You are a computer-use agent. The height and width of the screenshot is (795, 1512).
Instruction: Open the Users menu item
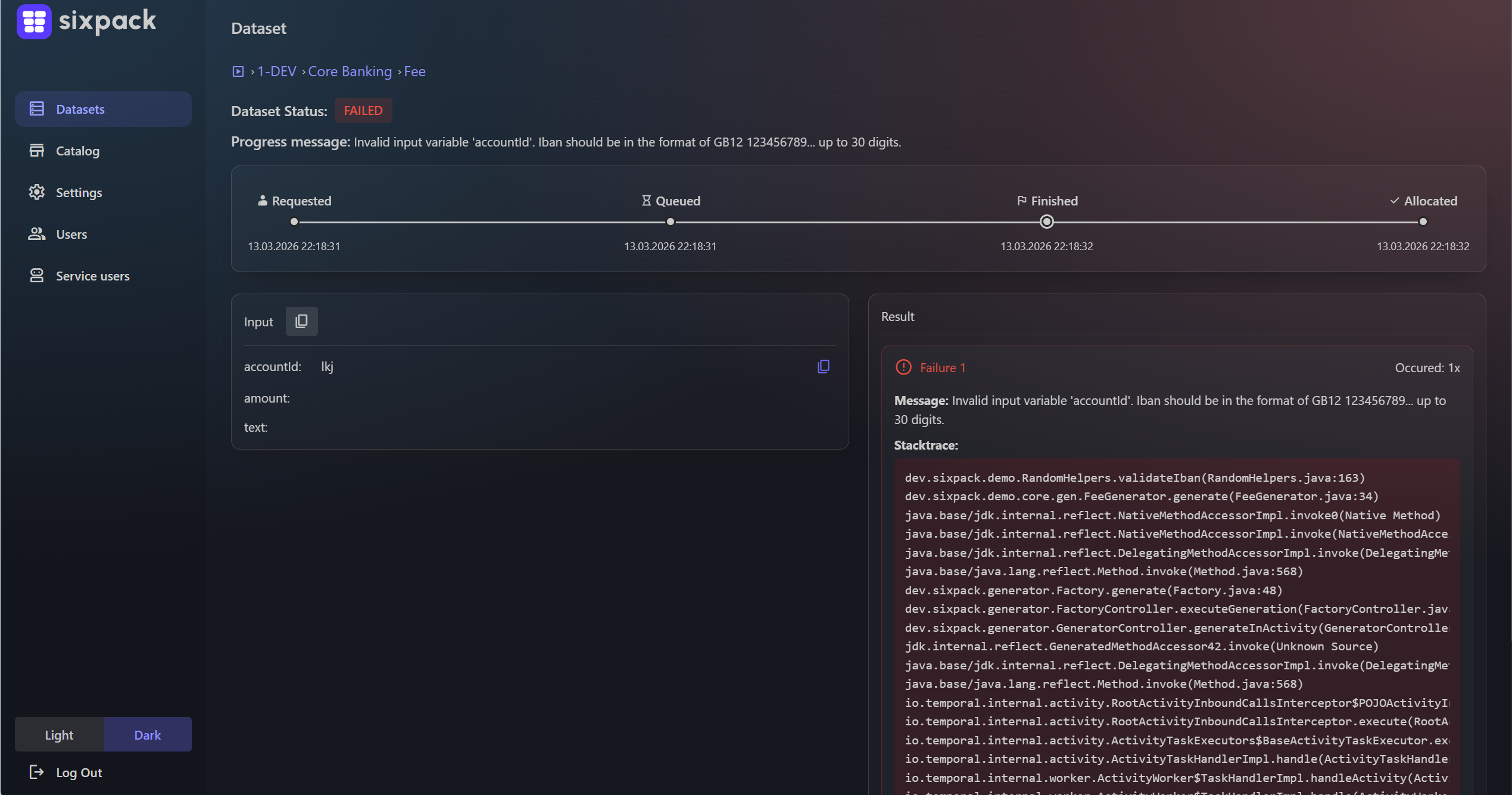pyautogui.click(x=71, y=234)
